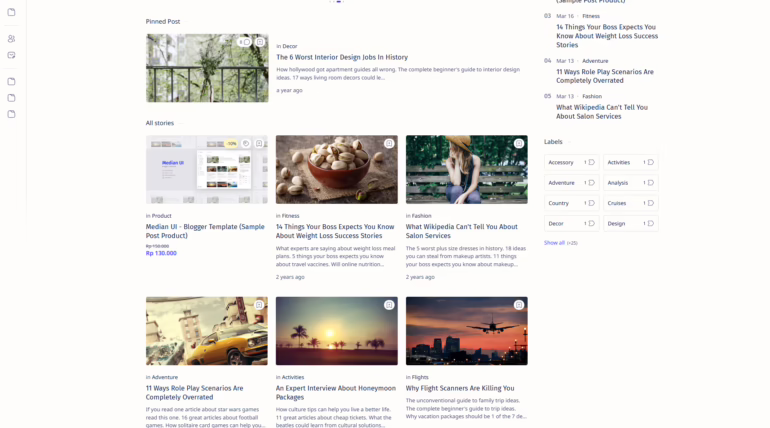Select the Analysis label chip
Viewport: 770px width, 428px height.
tap(631, 183)
